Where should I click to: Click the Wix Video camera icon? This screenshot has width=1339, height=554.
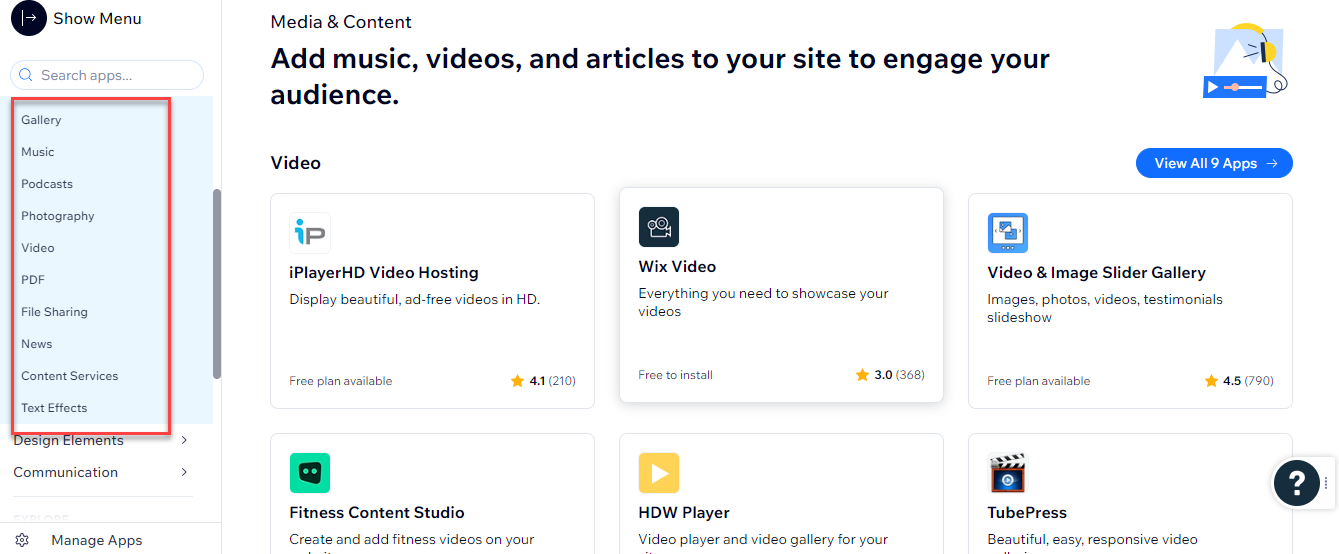coord(659,227)
